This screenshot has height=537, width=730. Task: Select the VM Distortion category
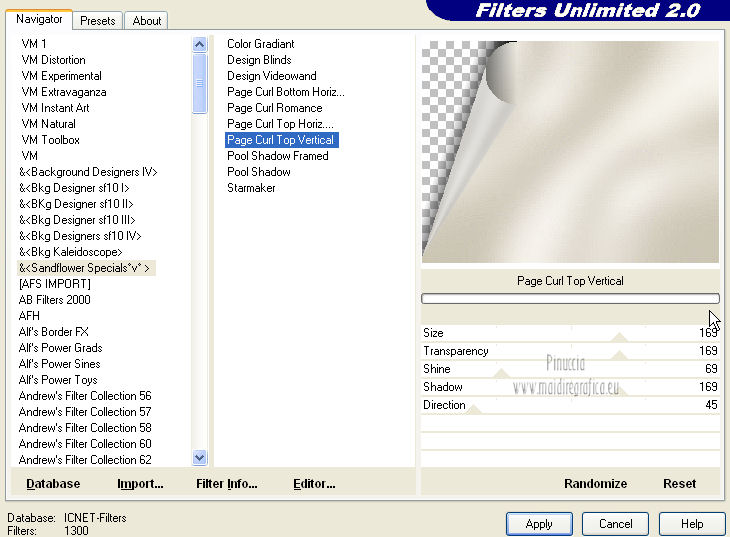tap(54, 60)
